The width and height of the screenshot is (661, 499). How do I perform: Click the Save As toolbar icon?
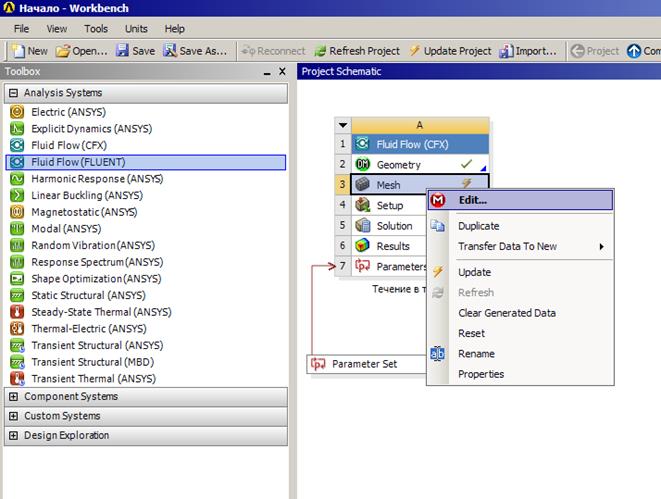(x=197, y=51)
